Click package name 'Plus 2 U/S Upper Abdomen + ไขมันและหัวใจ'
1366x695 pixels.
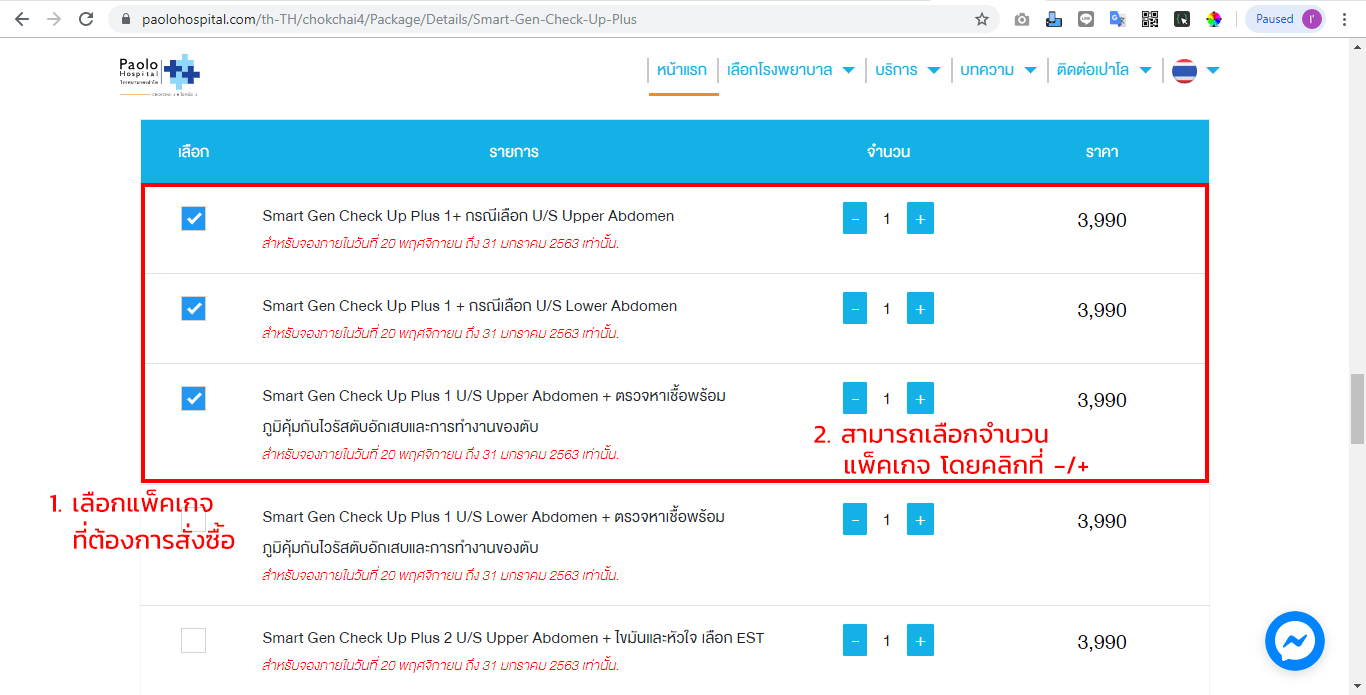pyautogui.click(x=513, y=638)
